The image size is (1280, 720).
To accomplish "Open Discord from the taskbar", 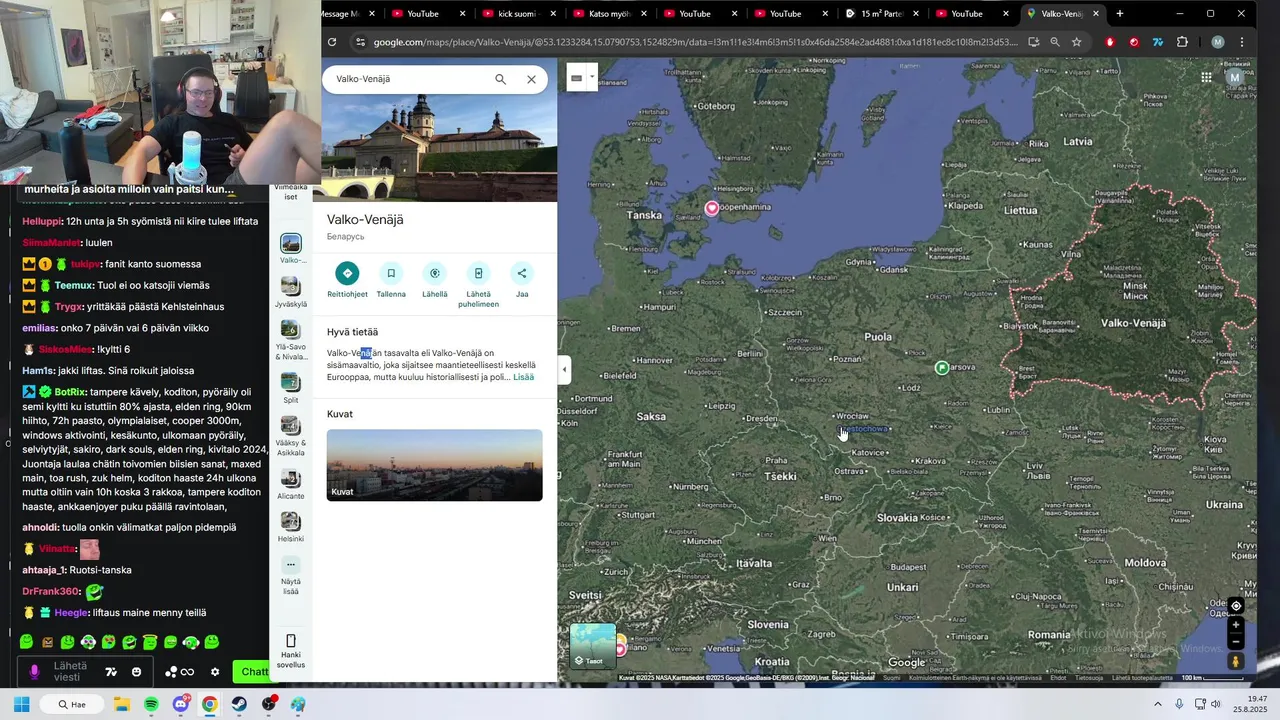I will (181, 704).
